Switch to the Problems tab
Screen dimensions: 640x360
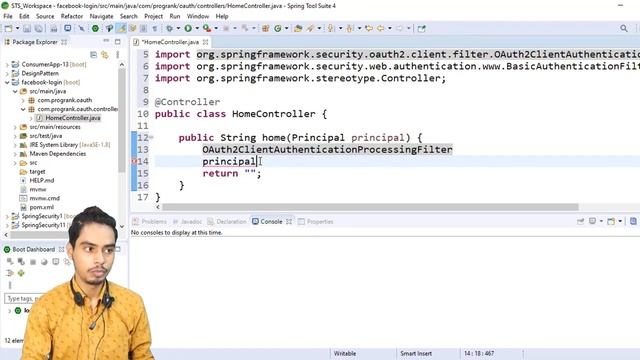[150, 222]
